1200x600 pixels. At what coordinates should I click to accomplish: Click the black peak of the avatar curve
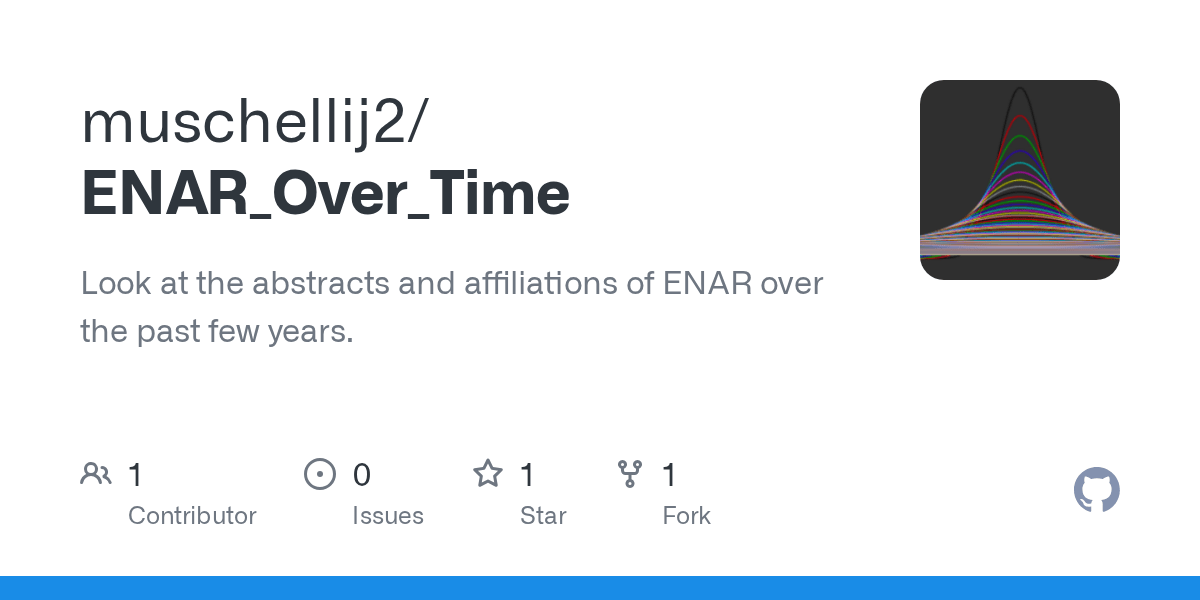(1020, 92)
